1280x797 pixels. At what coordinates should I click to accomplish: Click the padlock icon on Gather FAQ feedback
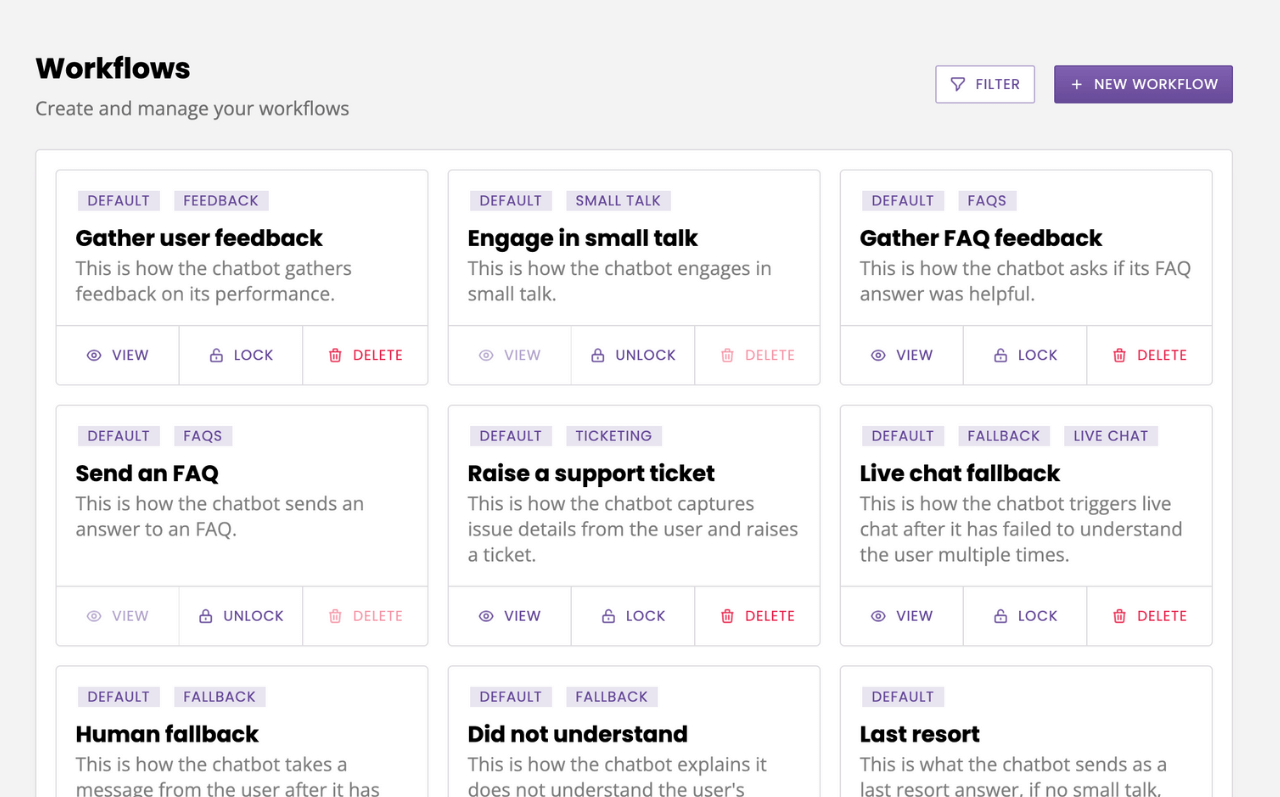pyautogui.click(x=1000, y=355)
